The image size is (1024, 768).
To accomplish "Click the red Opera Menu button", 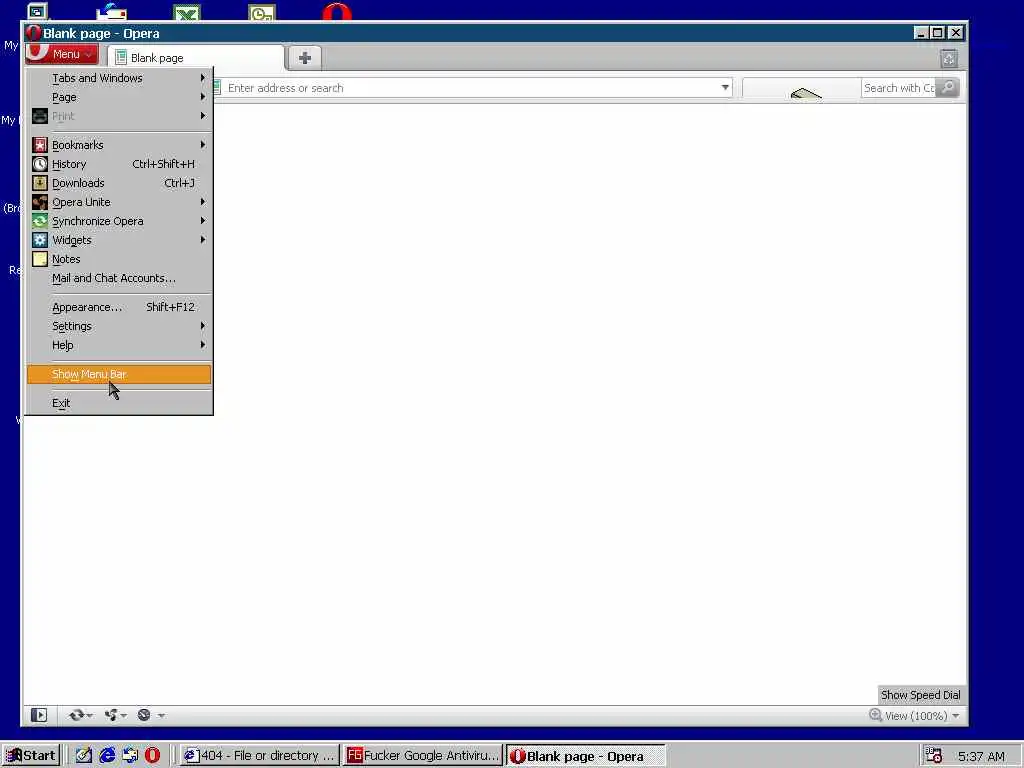I will (x=62, y=54).
